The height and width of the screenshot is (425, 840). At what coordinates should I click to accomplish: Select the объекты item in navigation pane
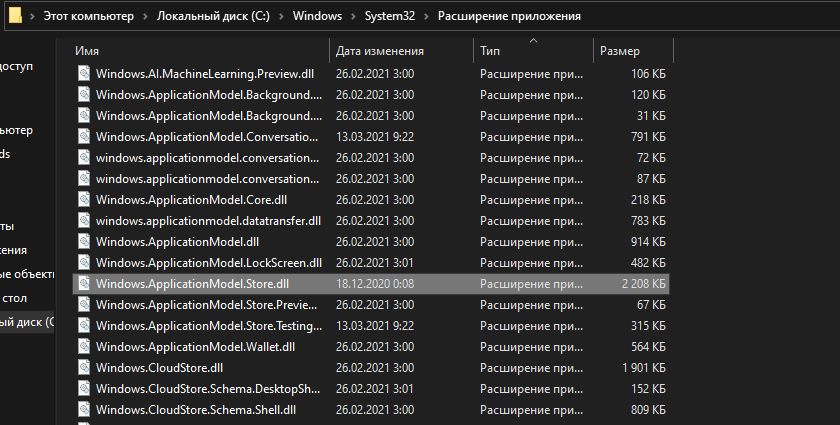point(27,274)
